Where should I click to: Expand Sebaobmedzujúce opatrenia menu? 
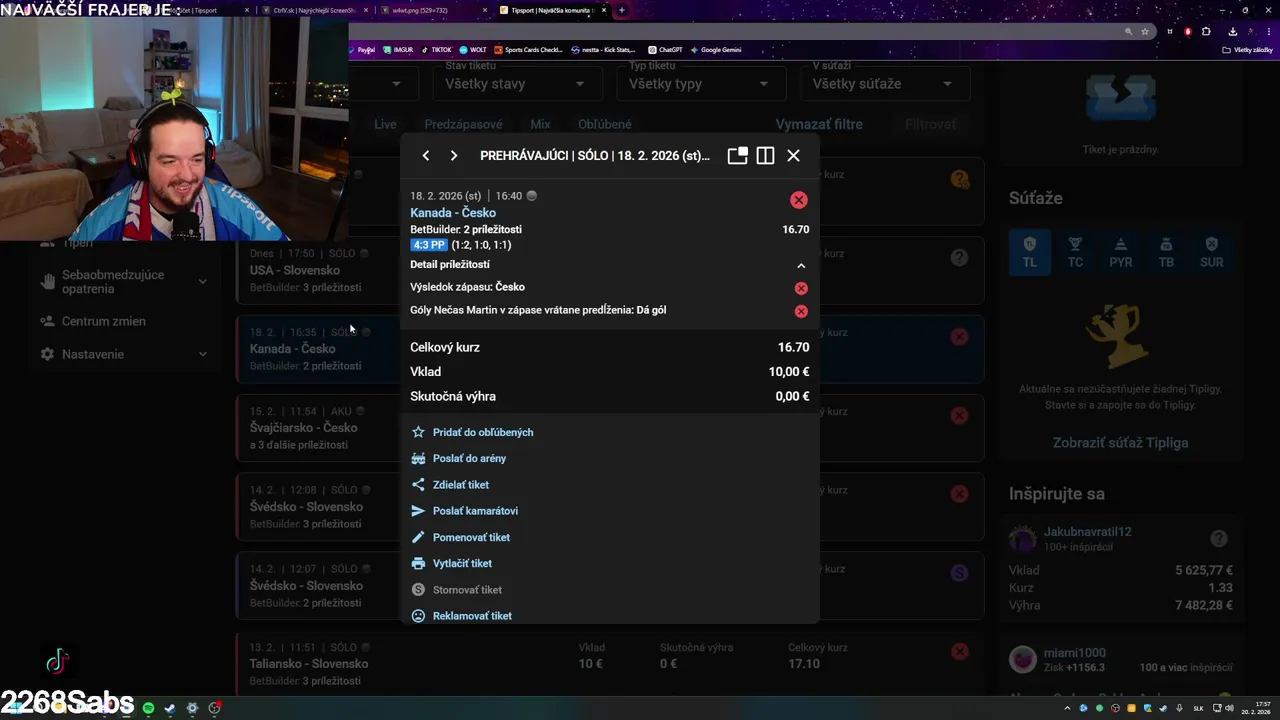[x=124, y=282]
